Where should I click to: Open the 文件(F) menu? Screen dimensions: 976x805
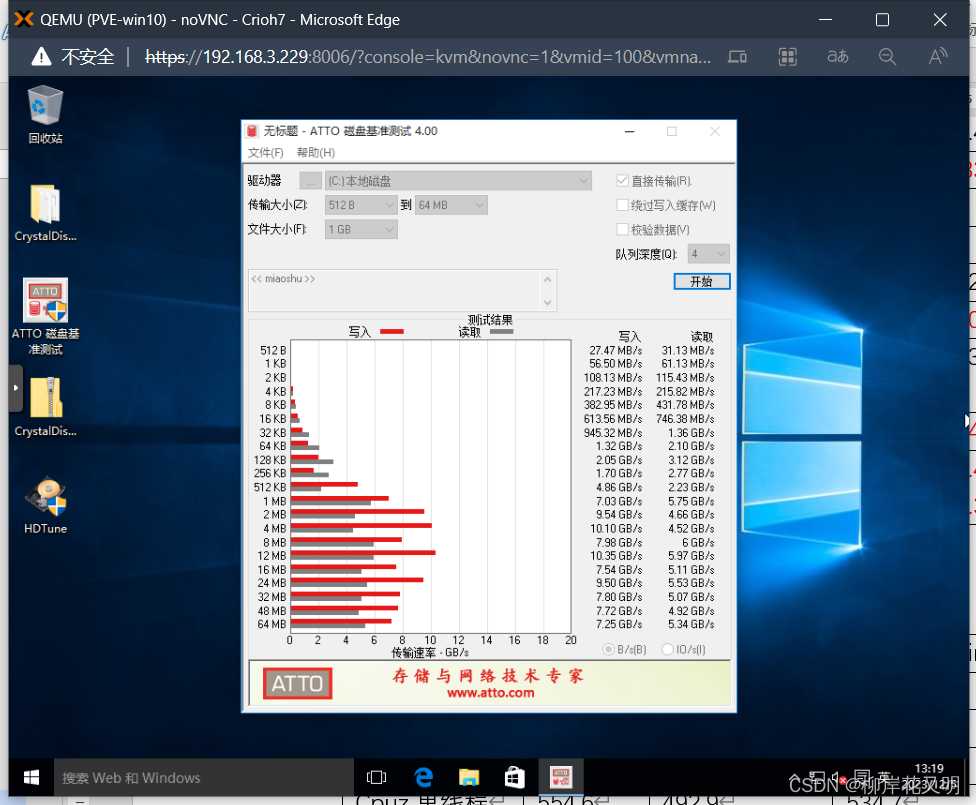pos(266,153)
